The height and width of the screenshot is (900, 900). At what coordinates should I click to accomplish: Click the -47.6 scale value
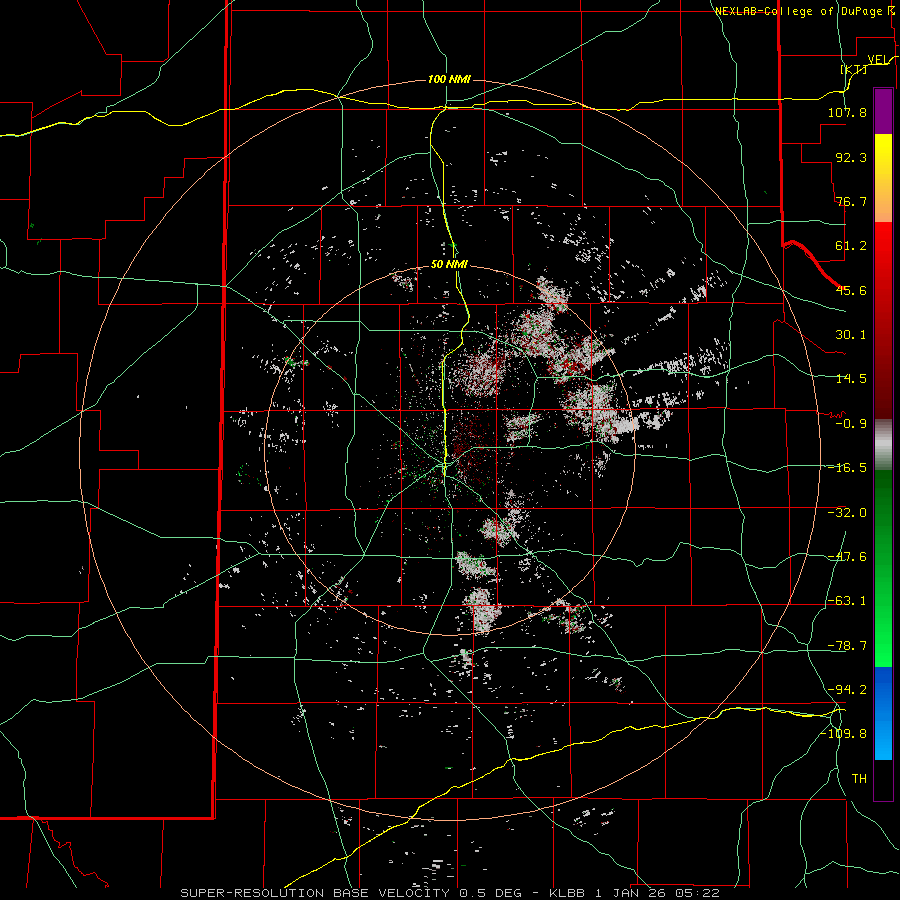point(847,557)
